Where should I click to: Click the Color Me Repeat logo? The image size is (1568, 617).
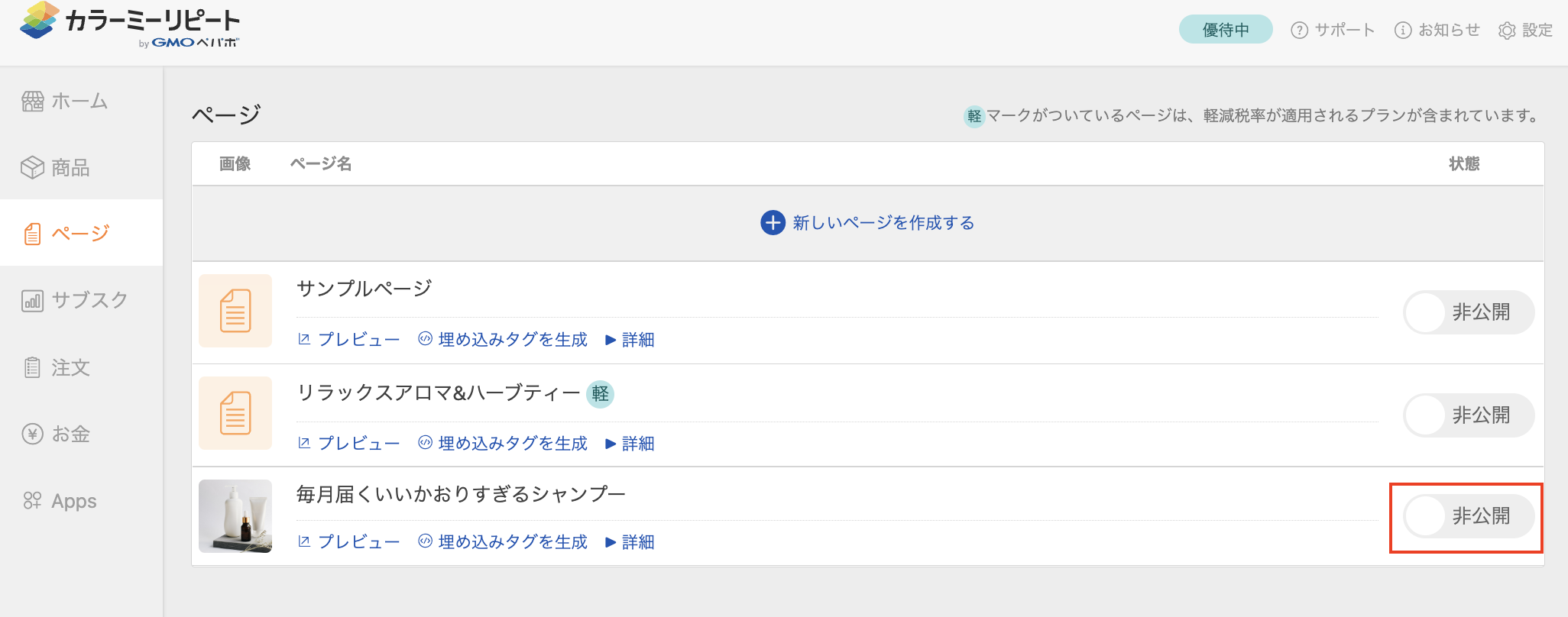(130, 26)
